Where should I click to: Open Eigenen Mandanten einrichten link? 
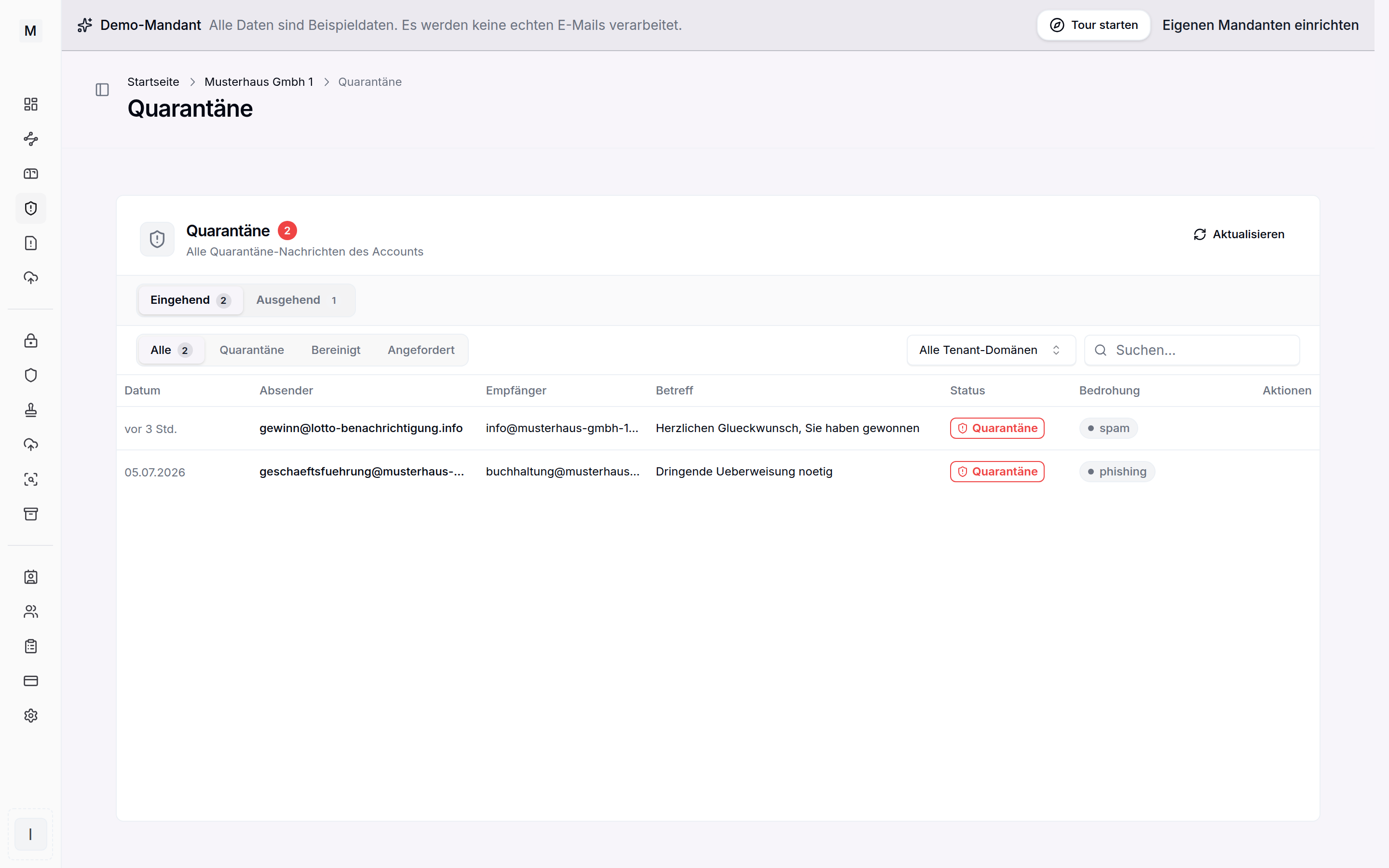pyautogui.click(x=1260, y=25)
